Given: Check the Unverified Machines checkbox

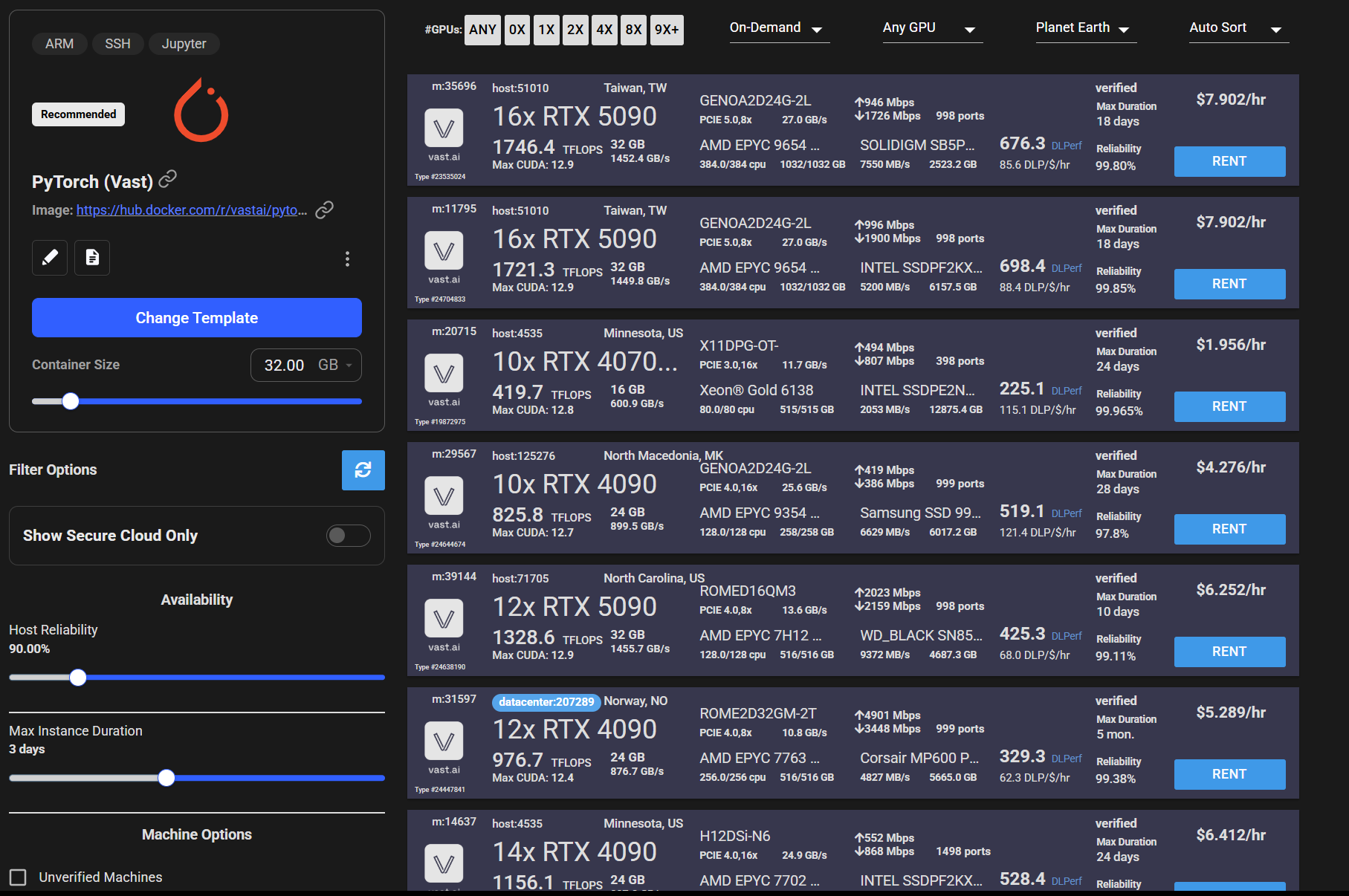Looking at the screenshot, I should pos(18,877).
